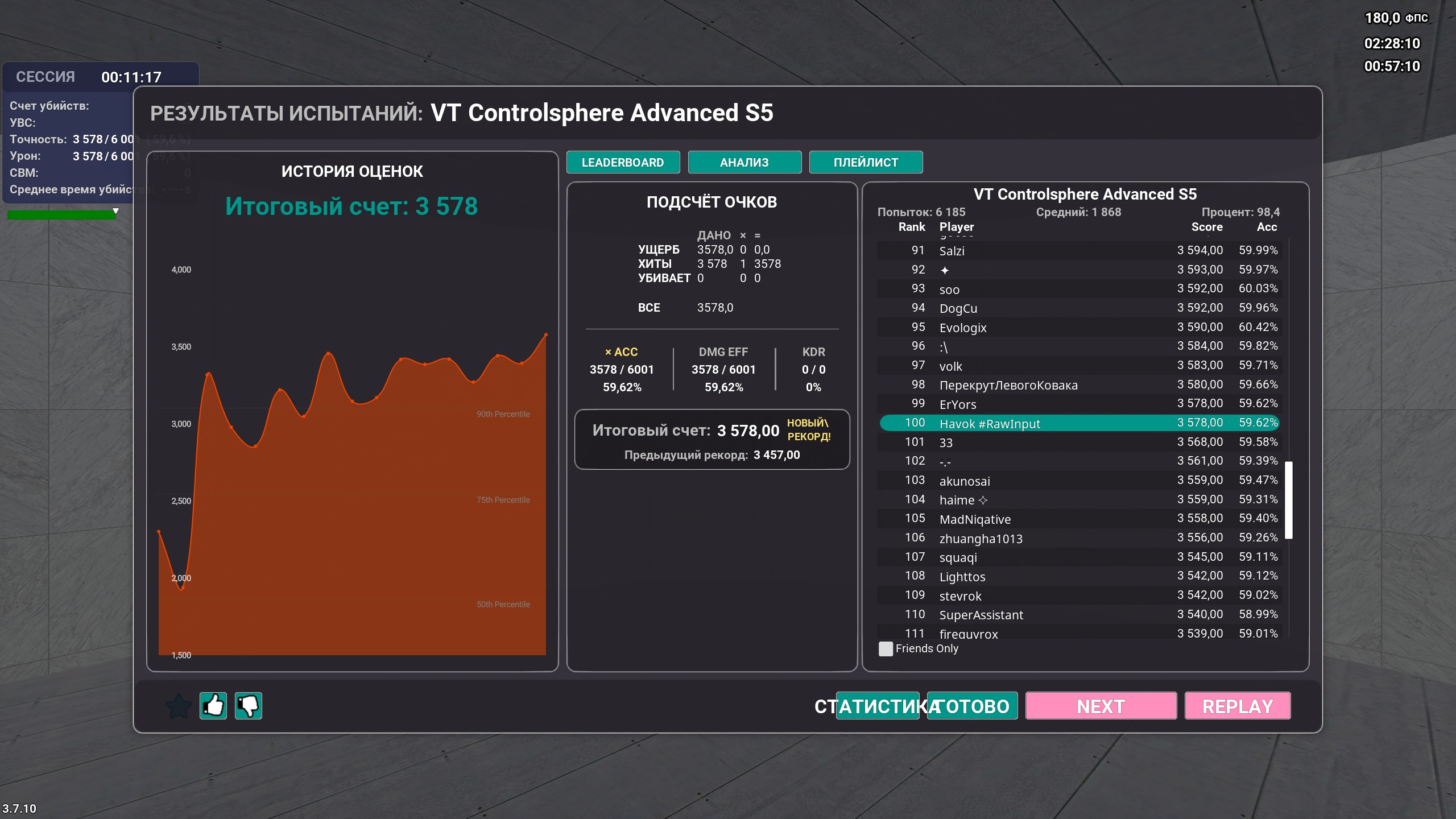Toggle the Friends Only checkbox
Viewport: 1456px width, 819px height.
click(886, 649)
